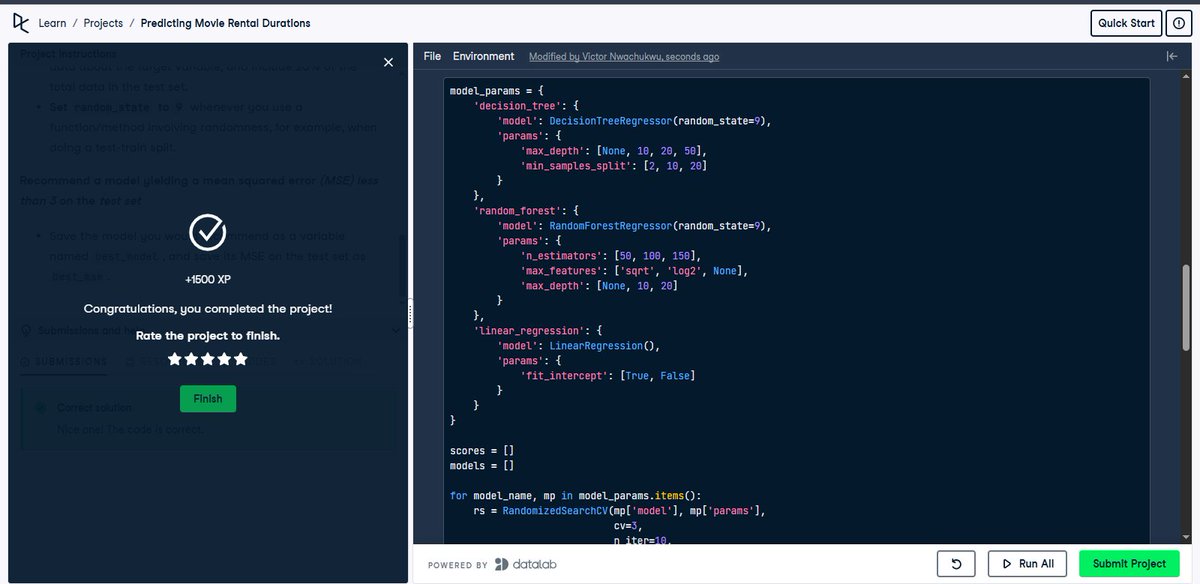Viewport: 1200px width, 584px height.
Task: Click the '+1500 XP' text
Action: coord(208,280)
